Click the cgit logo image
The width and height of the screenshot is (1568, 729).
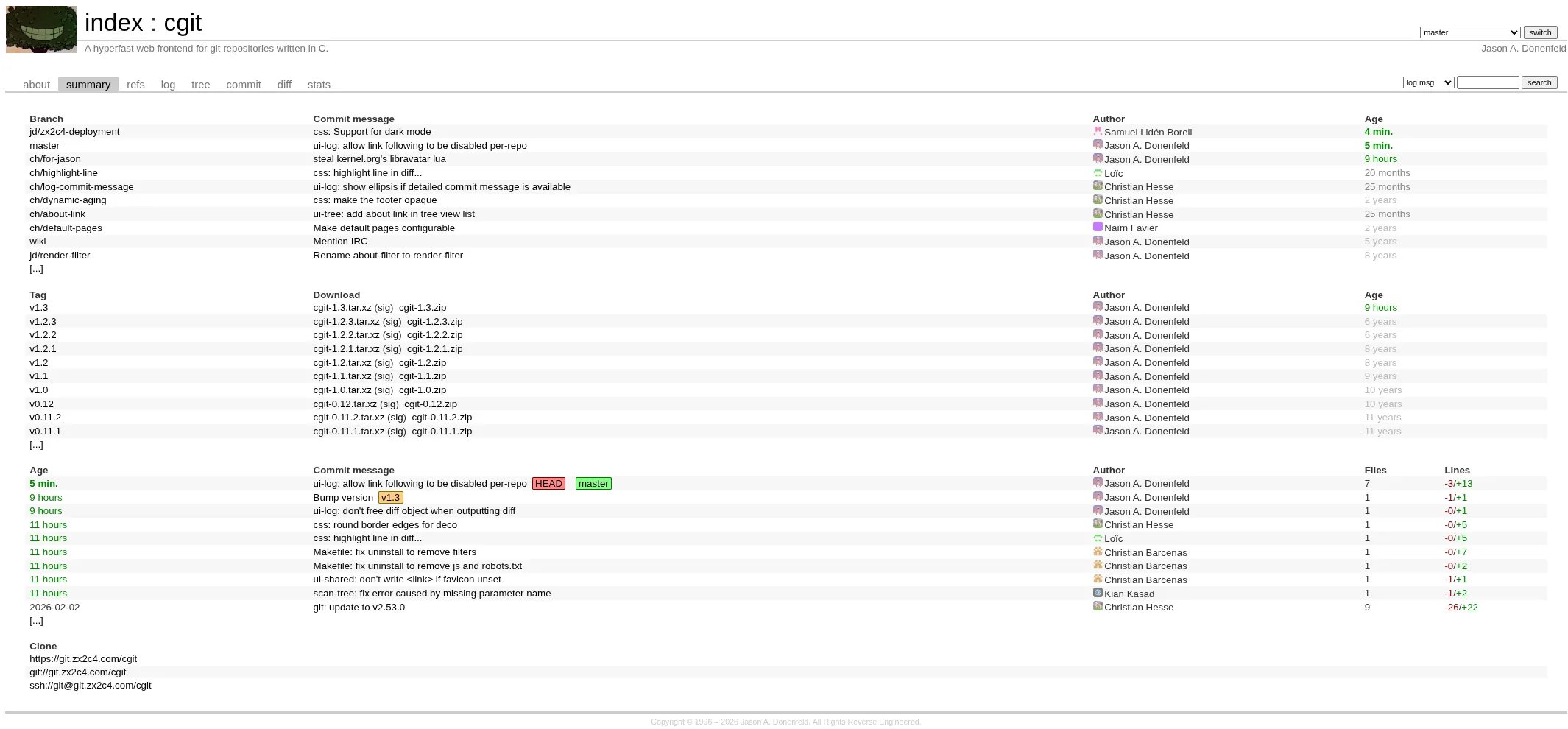click(x=41, y=29)
